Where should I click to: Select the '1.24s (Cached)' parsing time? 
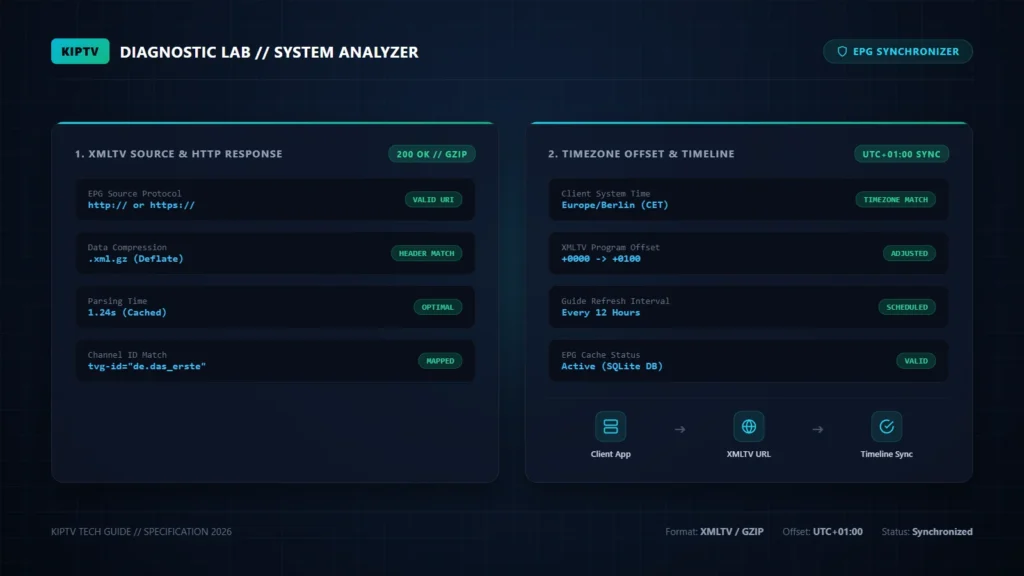click(x=127, y=313)
